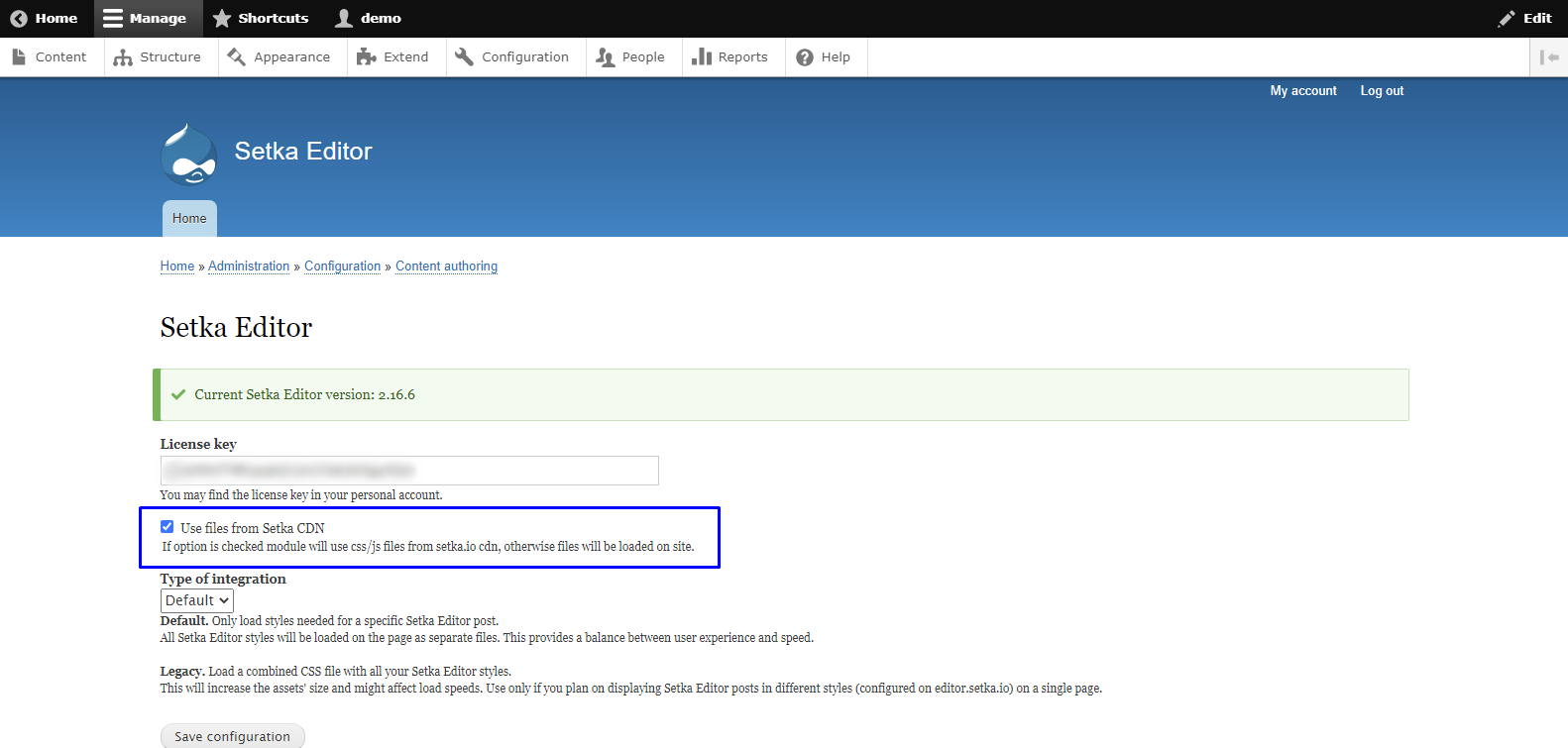Open the People menu label
1568x748 pixels.
(643, 57)
